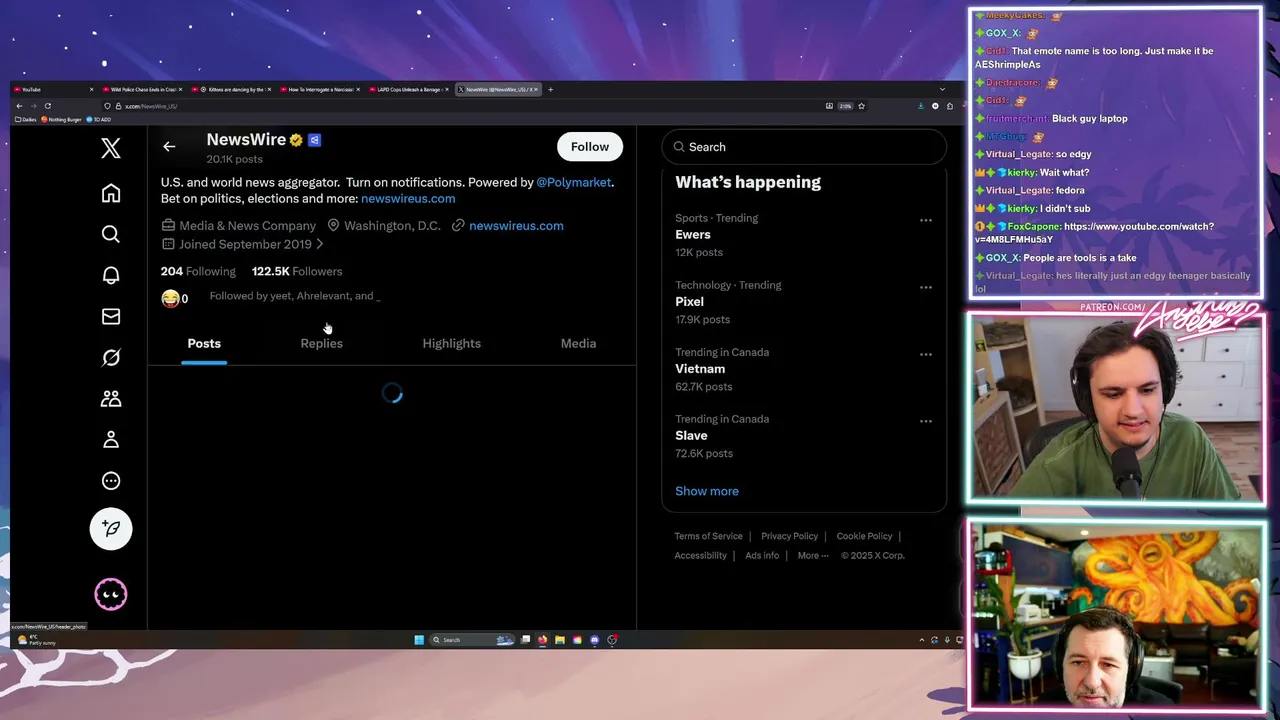This screenshot has width=1280, height=720.
Task: Open Dailies bookmarks folder
Action: pos(26,119)
